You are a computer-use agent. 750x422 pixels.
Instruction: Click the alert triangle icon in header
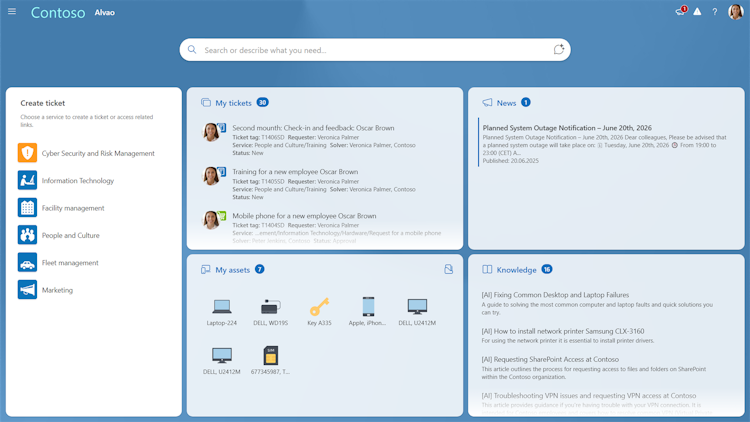click(697, 11)
